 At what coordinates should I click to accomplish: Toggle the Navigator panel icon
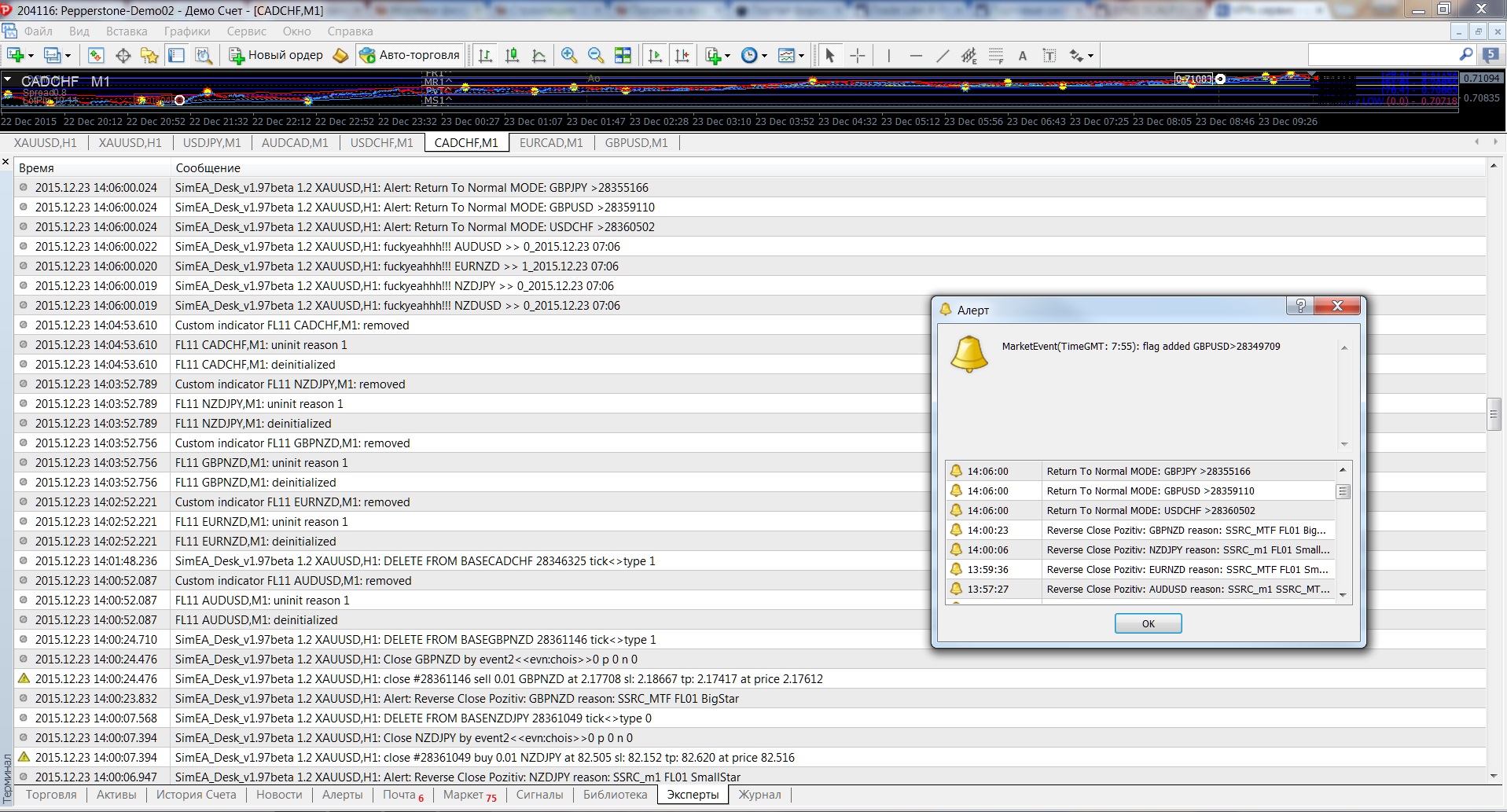[x=149, y=55]
